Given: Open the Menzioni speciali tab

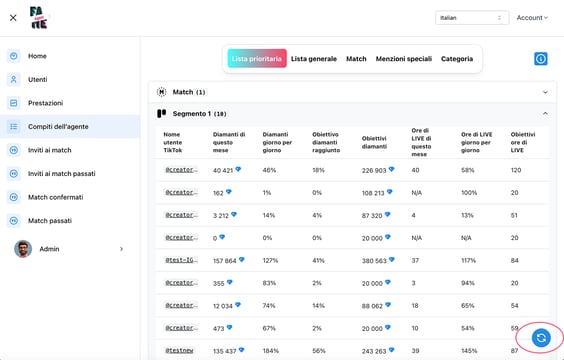Looking at the screenshot, I should point(404,59).
